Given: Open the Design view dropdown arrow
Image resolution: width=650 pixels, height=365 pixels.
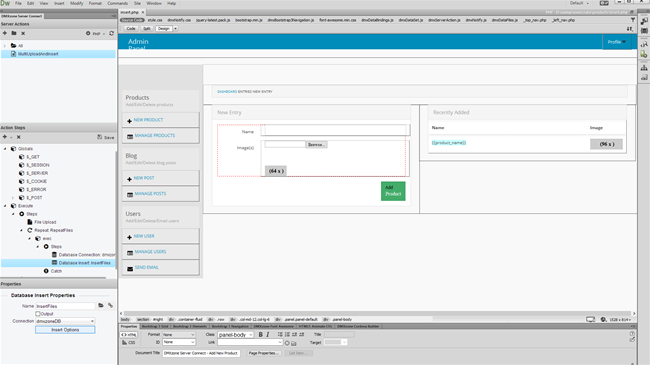Looking at the screenshot, I should coord(175,29).
